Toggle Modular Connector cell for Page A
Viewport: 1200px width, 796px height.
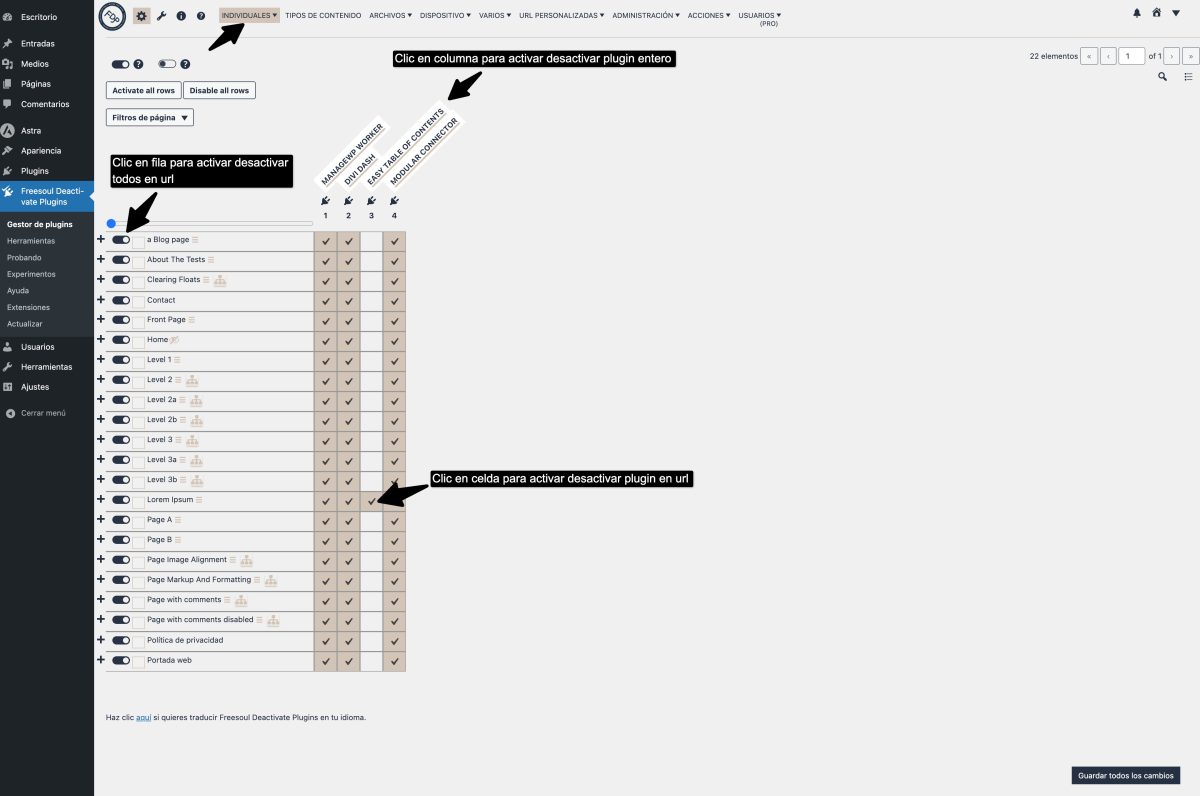point(394,521)
